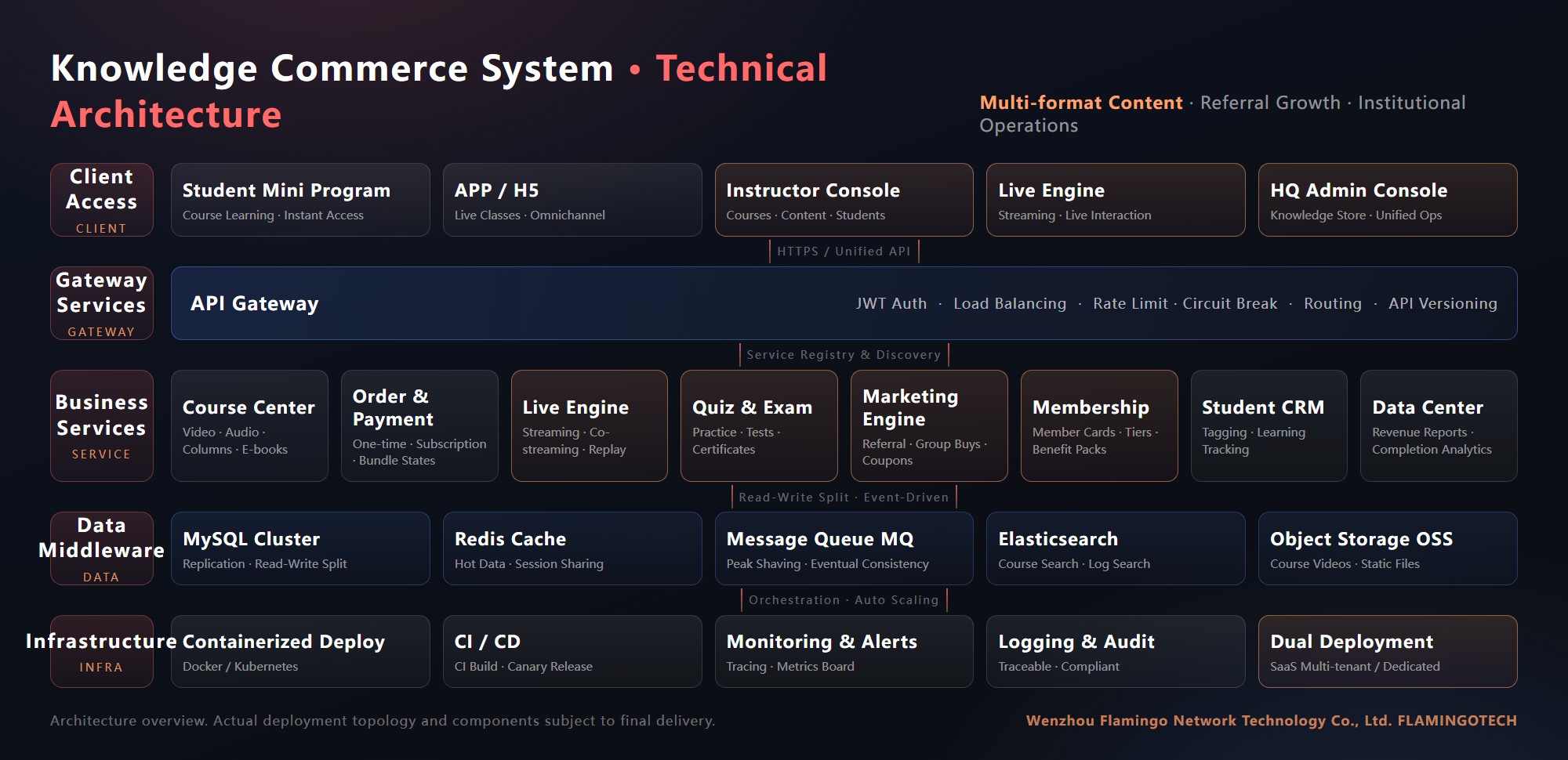Click the INFRA tag under Infrastructure
1568x760 pixels.
click(101, 668)
